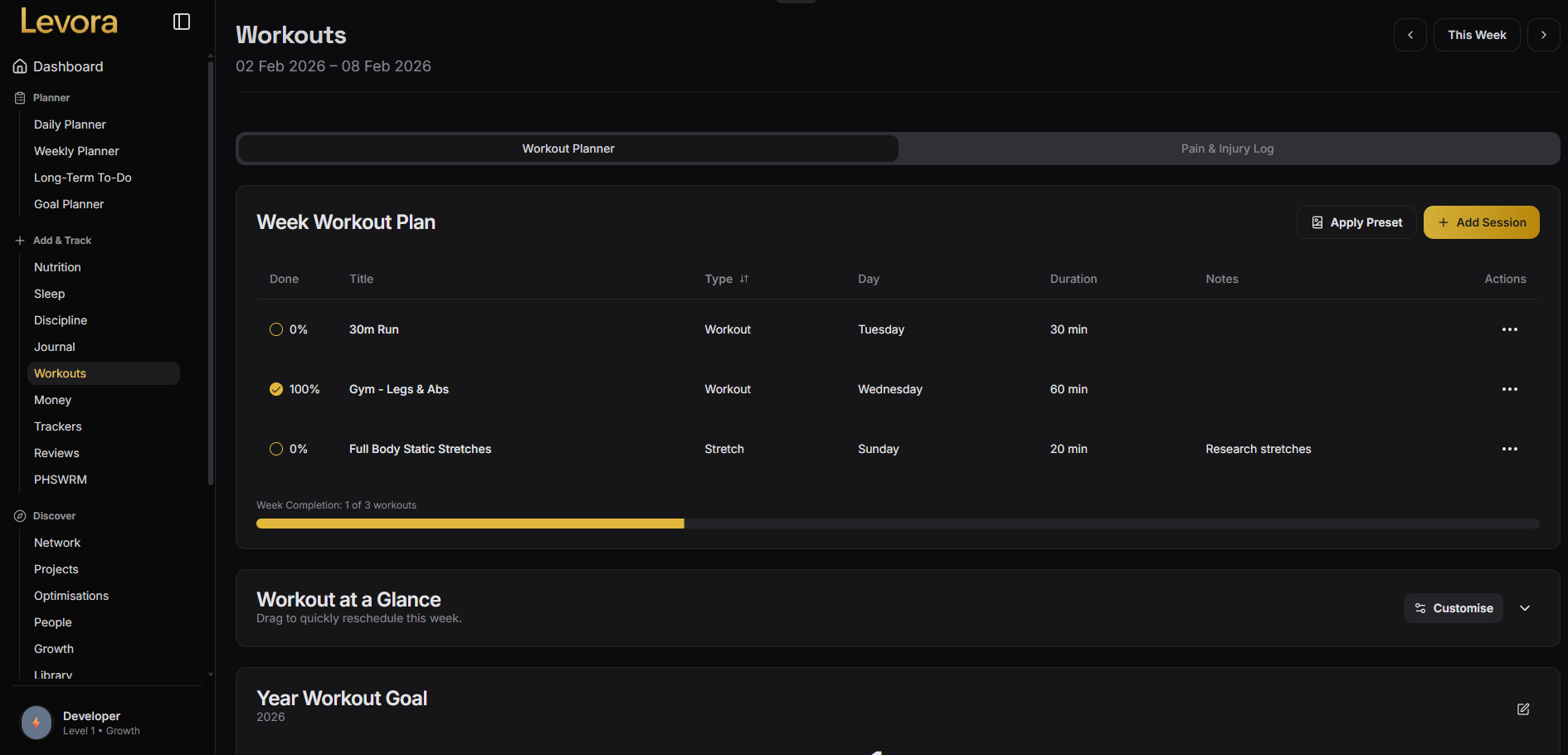Click the previous week arrow
The width and height of the screenshot is (1568, 755).
click(x=1410, y=34)
